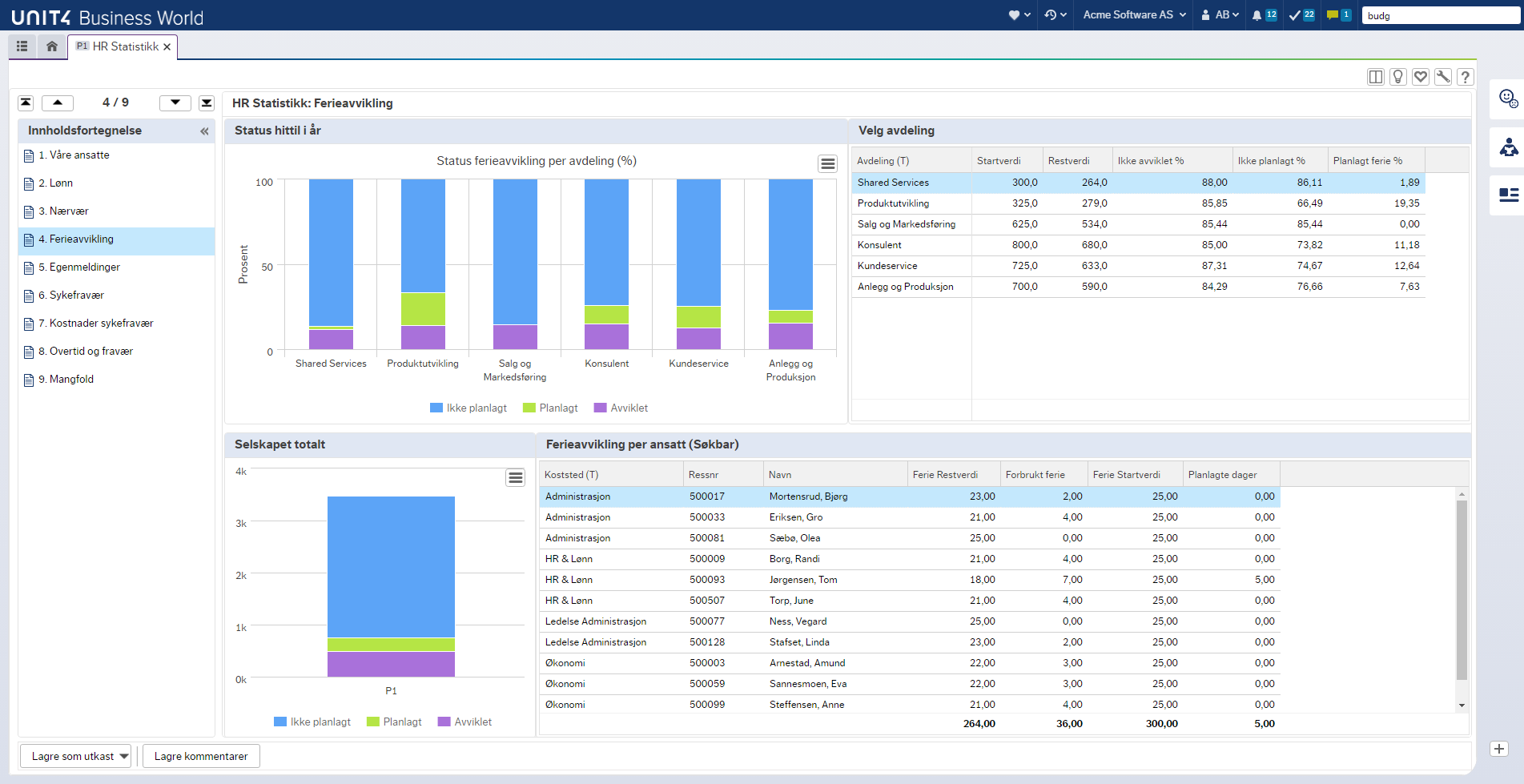Open 1. Våre ansatte page

point(116,155)
